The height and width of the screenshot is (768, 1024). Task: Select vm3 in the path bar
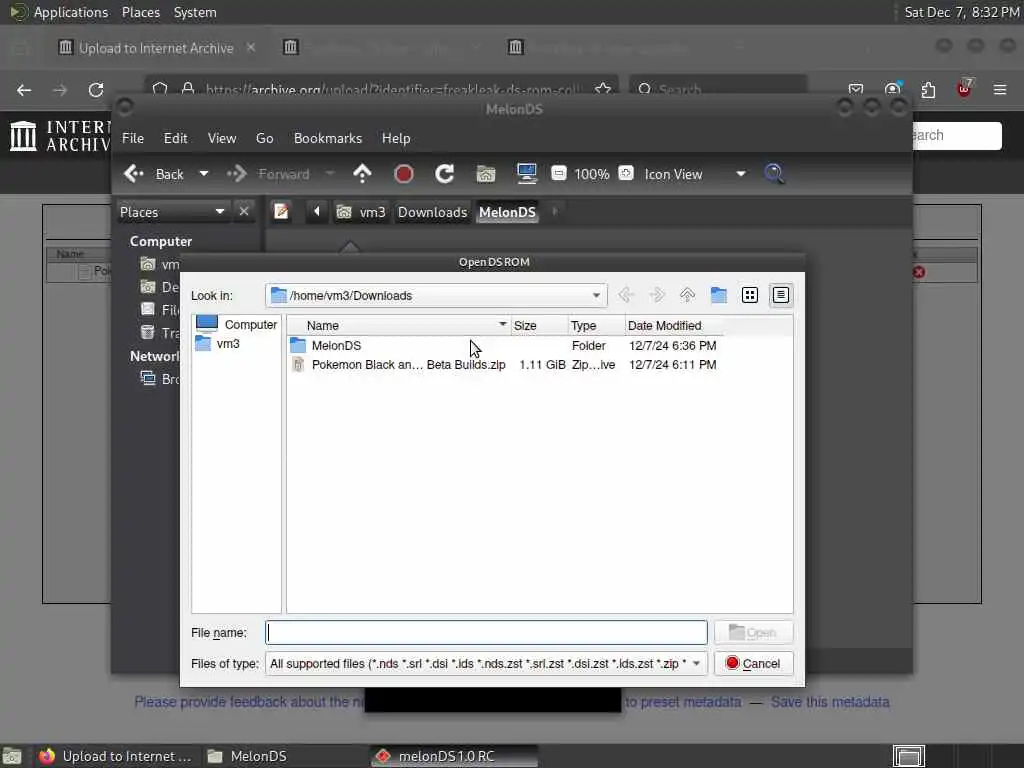point(361,212)
